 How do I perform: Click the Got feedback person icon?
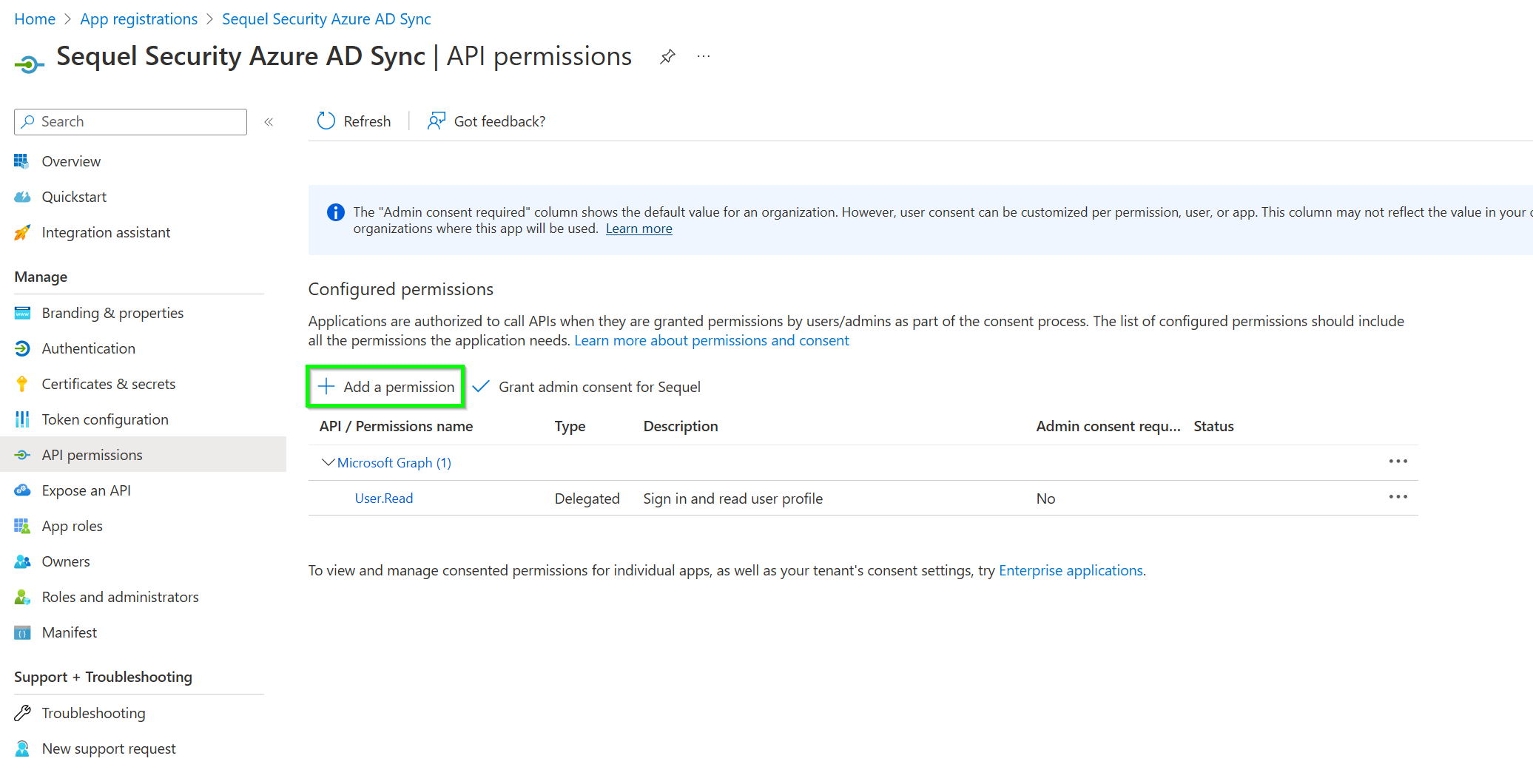coord(437,121)
